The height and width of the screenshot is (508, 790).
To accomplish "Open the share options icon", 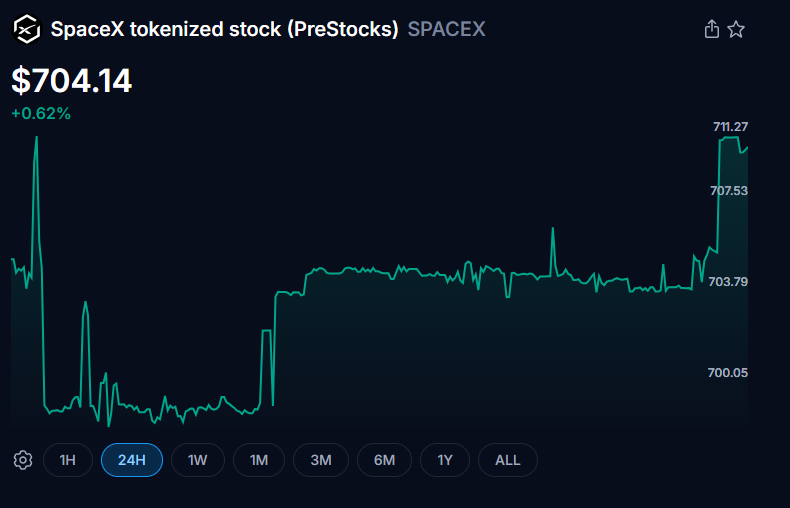I will pyautogui.click(x=712, y=29).
